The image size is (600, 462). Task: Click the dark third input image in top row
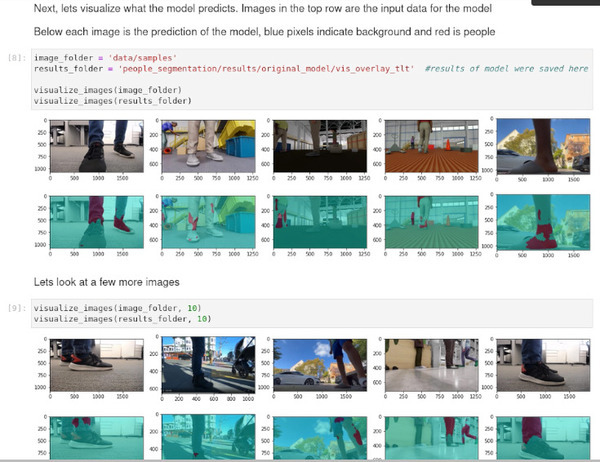(x=315, y=145)
